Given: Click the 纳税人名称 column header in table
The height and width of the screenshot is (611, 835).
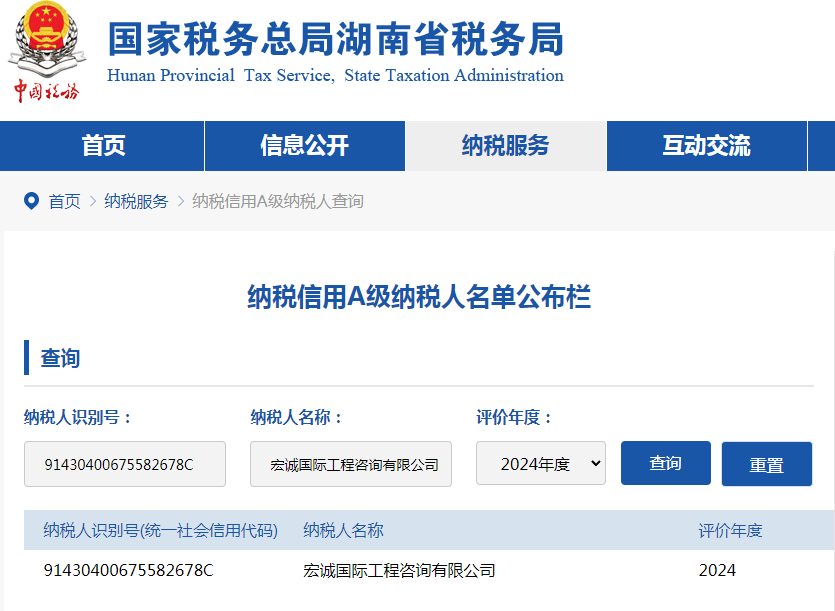Looking at the screenshot, I should coord(343,531).
